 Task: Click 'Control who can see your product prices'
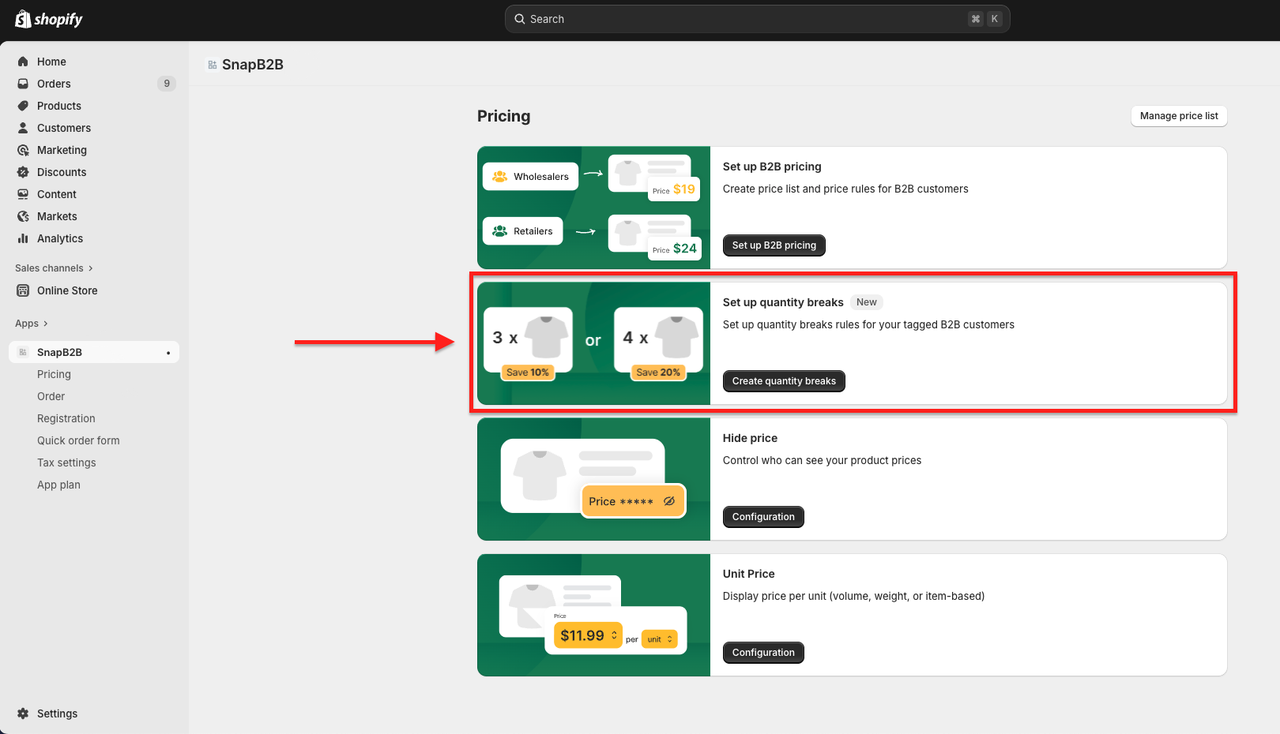822,460
